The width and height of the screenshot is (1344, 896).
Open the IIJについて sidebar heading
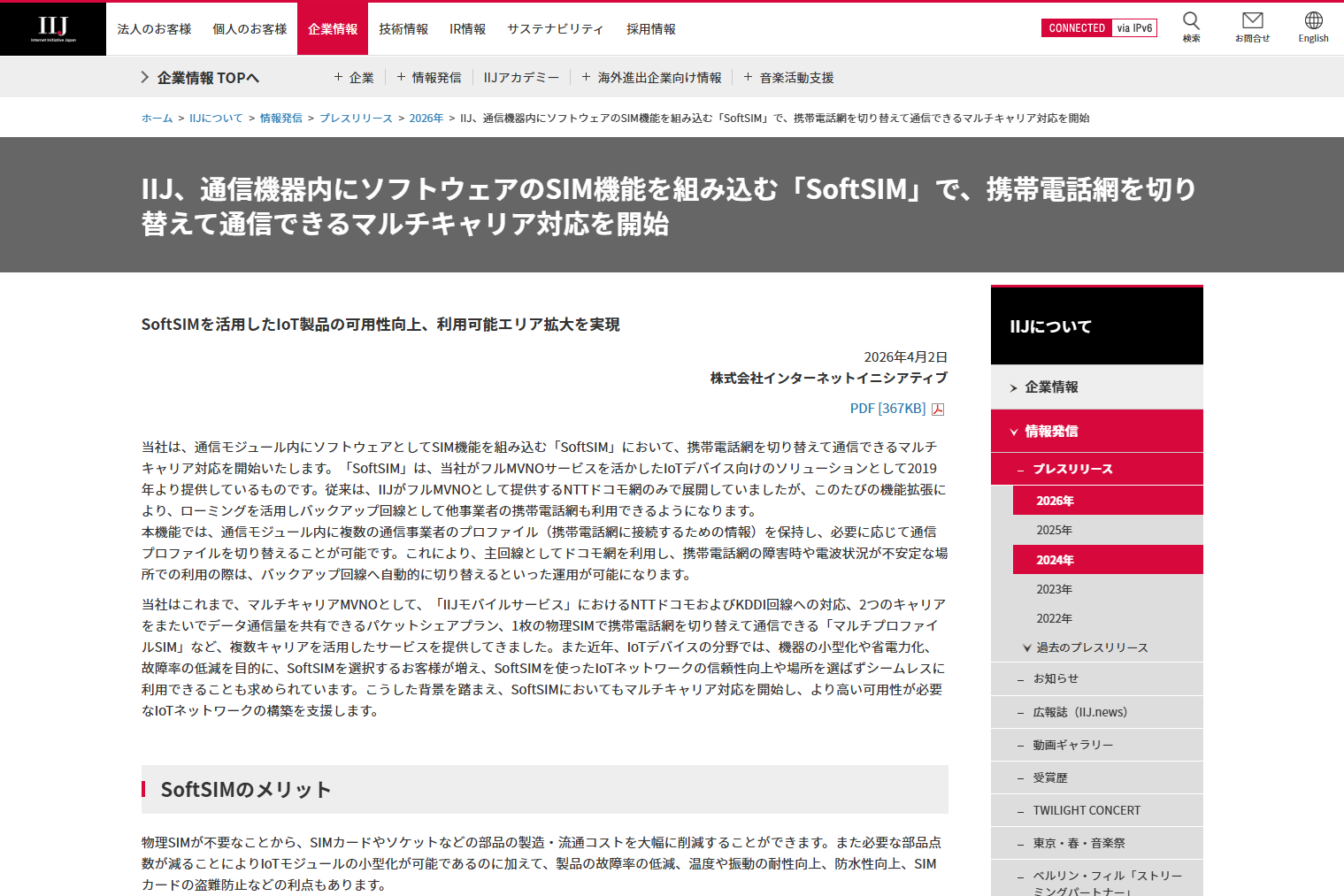coord(1097,326)
